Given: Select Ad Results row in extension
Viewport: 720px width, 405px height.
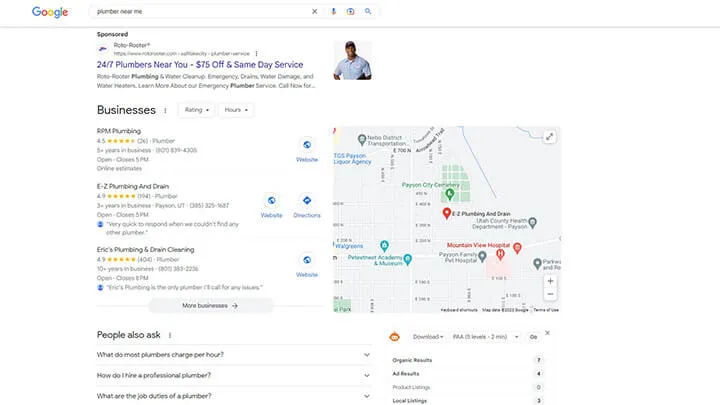Looking at the screenshot, I should coord(467,374).
